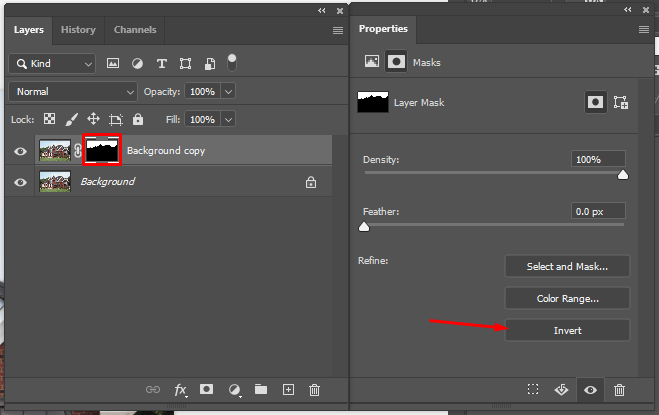Hide the Background copy layer
This screenshot has height=415, width=659.
coord(20,151)
